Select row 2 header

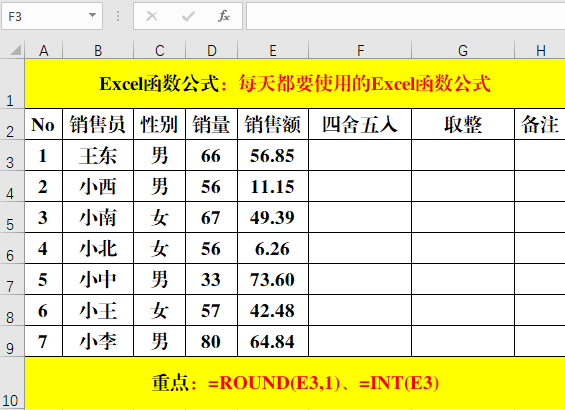[12, 124]
